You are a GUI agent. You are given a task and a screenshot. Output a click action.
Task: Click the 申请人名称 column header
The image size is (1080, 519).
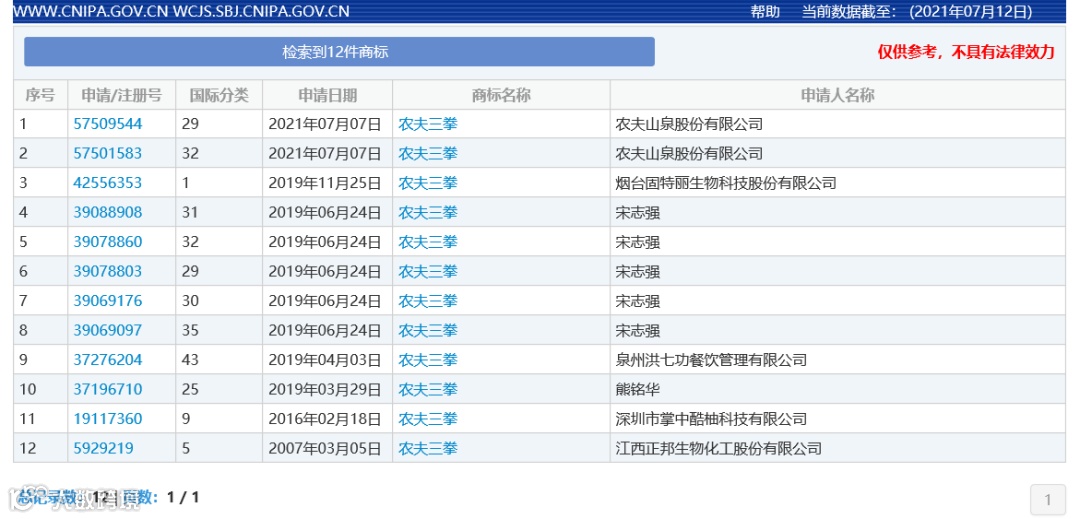coord(838,95)
